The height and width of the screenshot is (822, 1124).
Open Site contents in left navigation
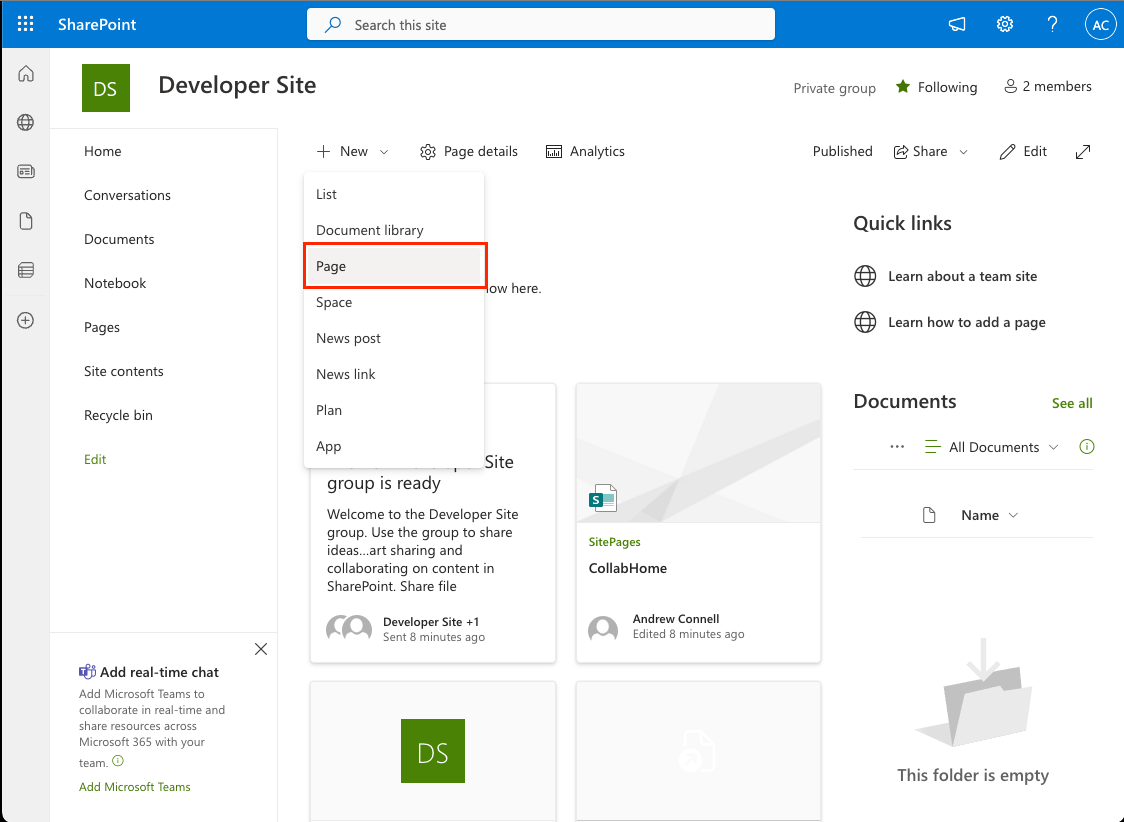tap(123, 371)
